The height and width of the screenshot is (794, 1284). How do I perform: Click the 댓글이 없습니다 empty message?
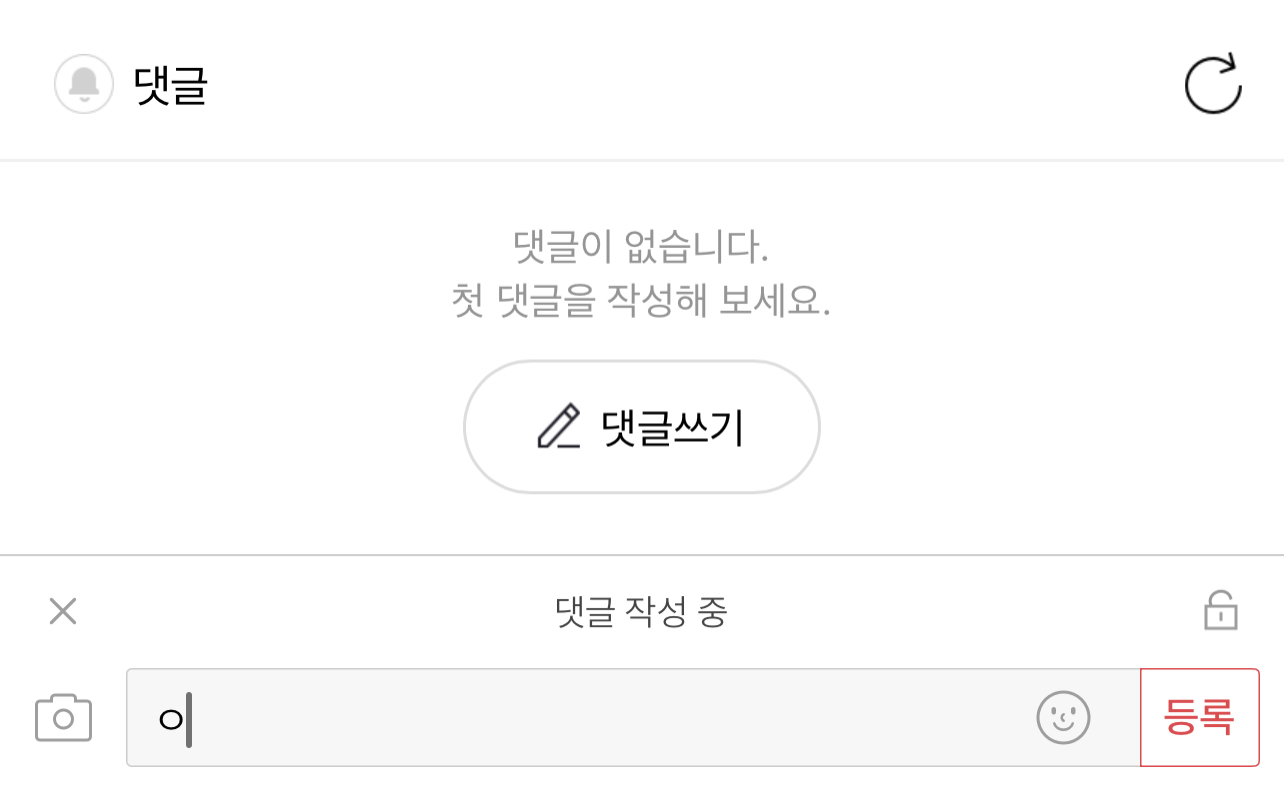pos(640,246)
